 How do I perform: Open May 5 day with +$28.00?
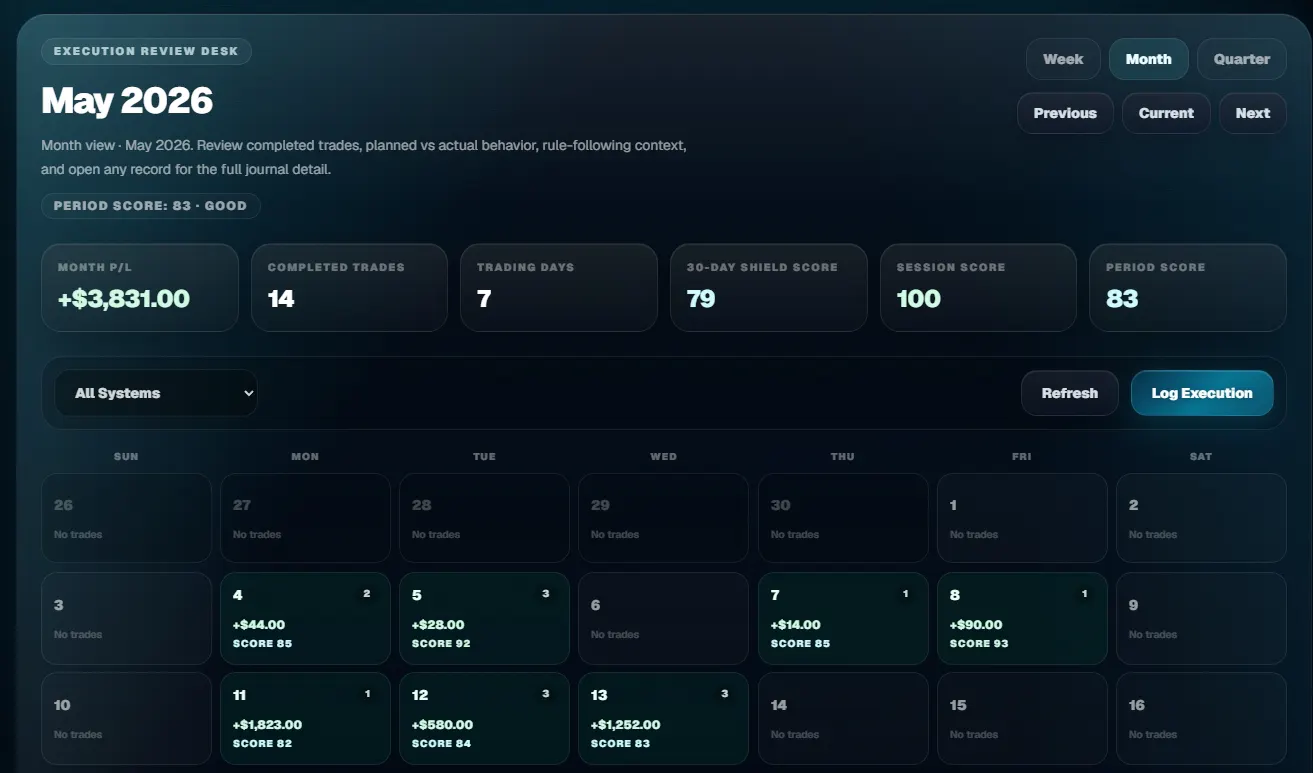click(484, 618)
